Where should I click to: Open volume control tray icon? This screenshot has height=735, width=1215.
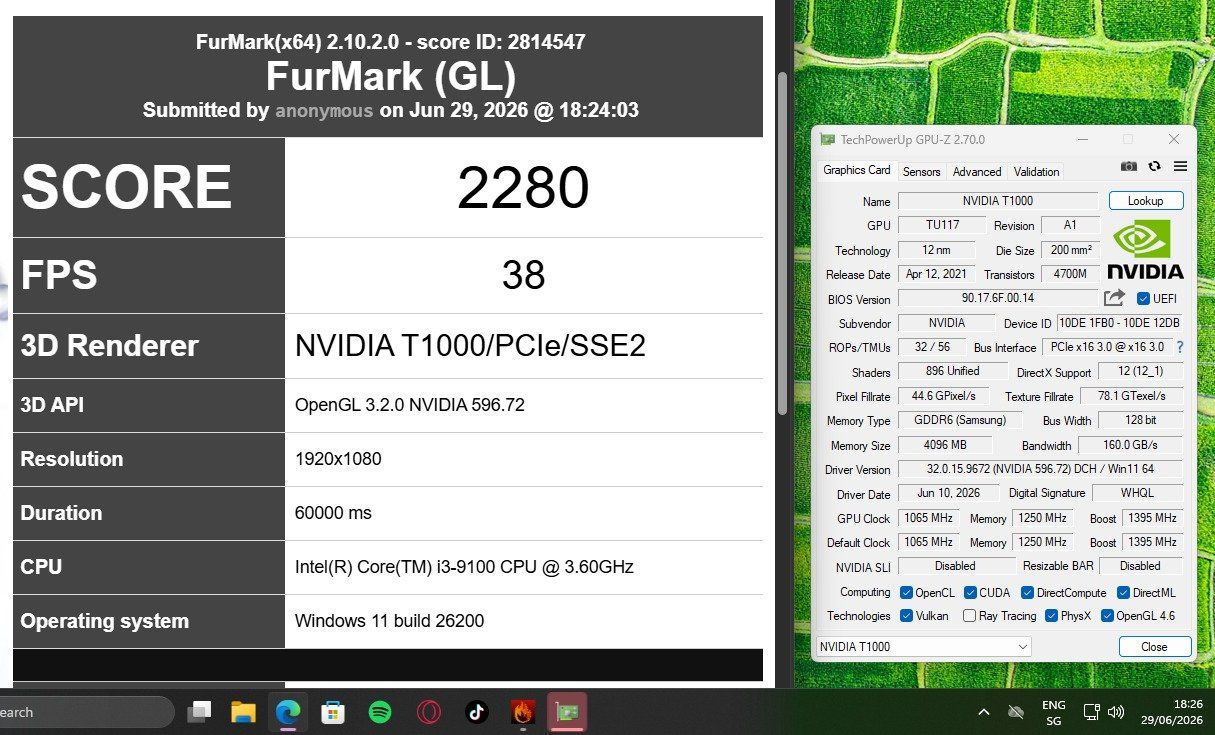[x=1116, y=712]
